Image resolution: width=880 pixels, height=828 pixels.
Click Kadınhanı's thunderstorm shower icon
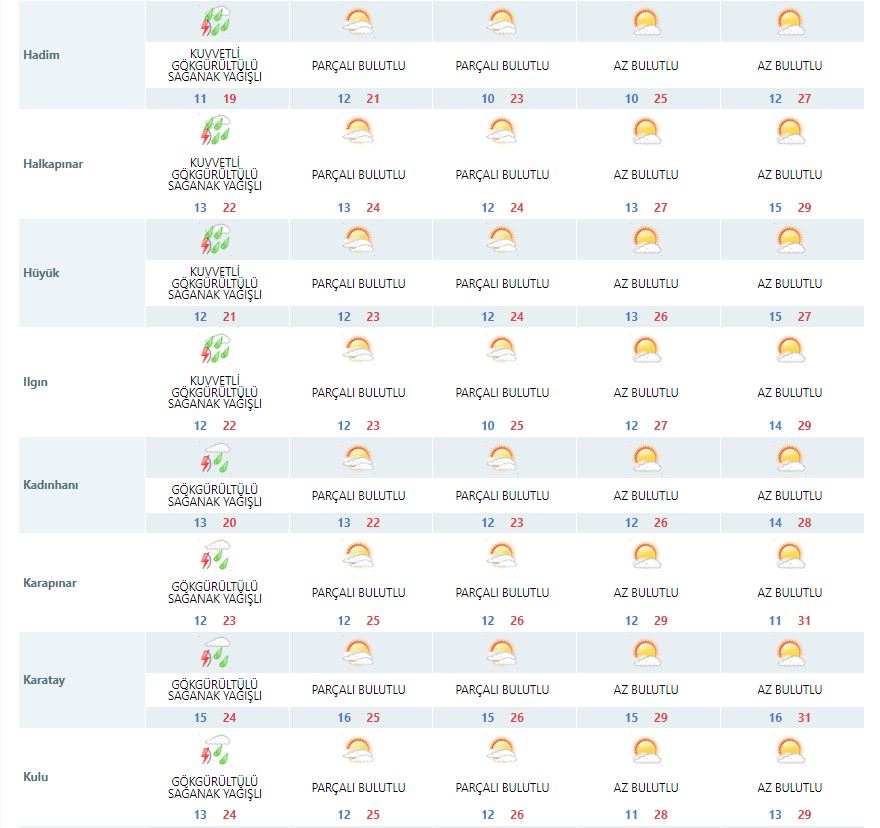[x=216, y=458]
